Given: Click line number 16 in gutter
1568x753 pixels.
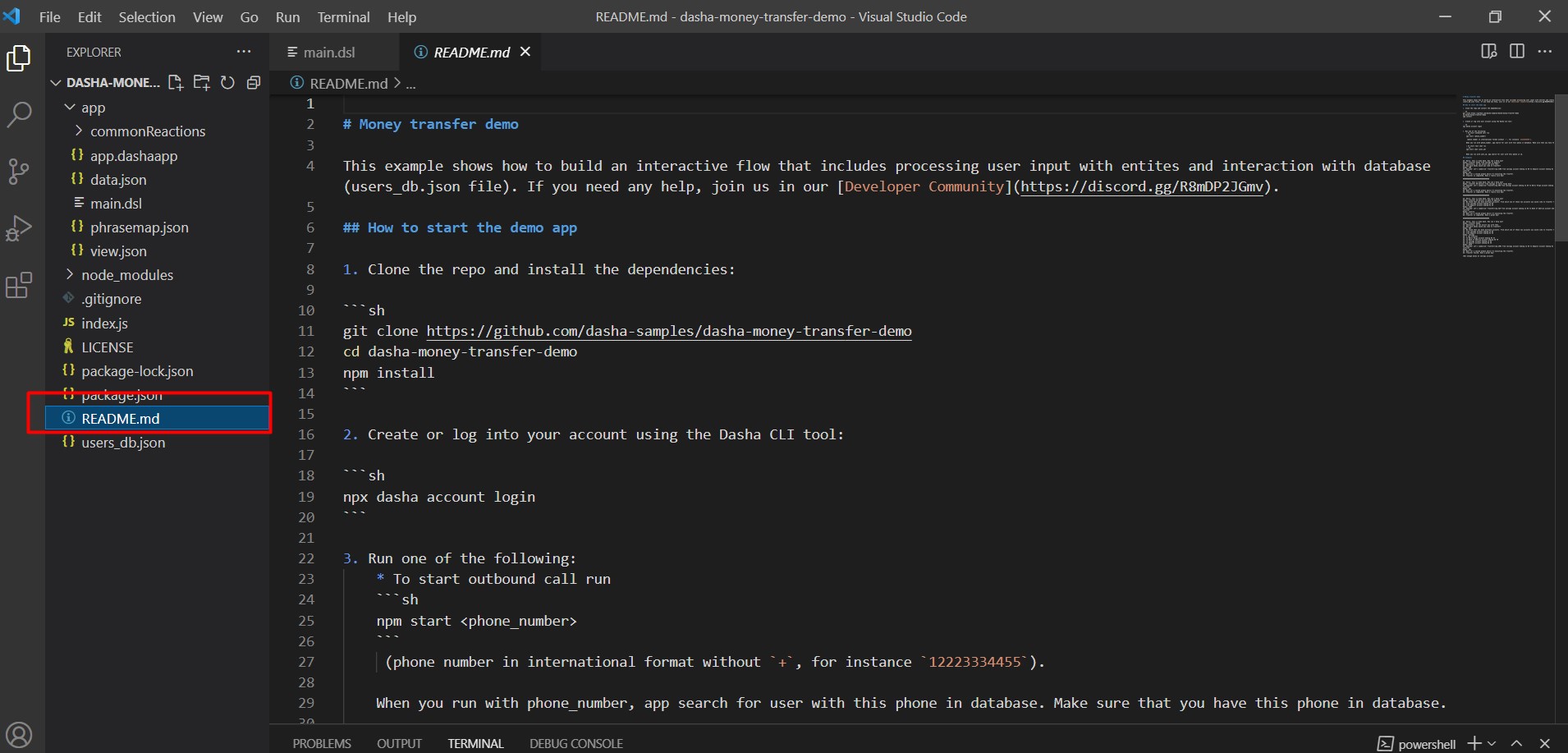Looking at the screenshot, I should point(306,434).
